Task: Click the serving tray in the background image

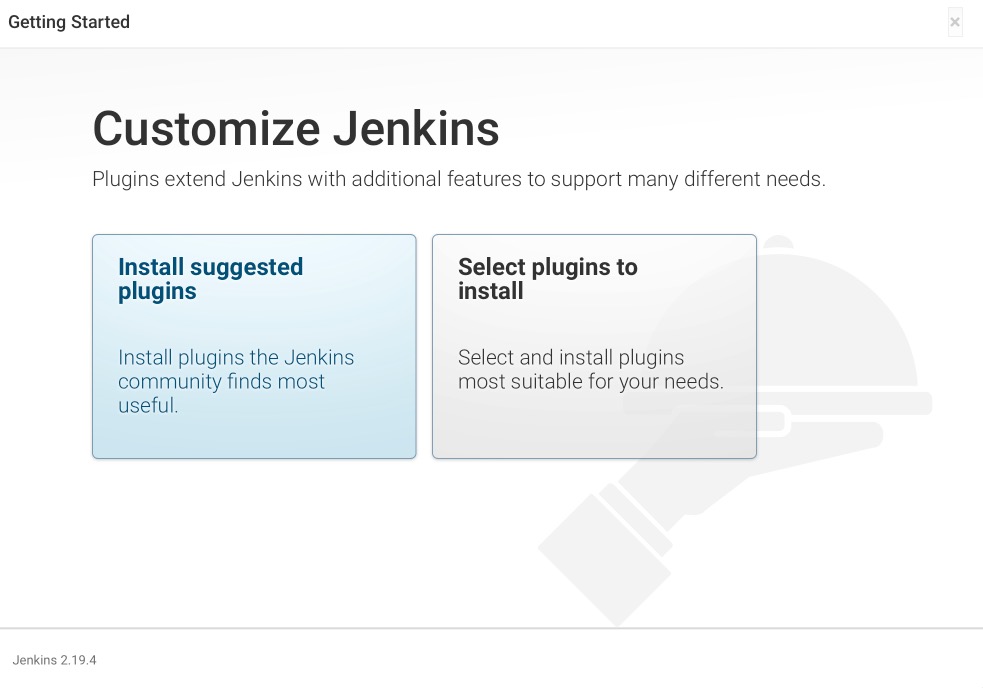Action: point(900,404)
